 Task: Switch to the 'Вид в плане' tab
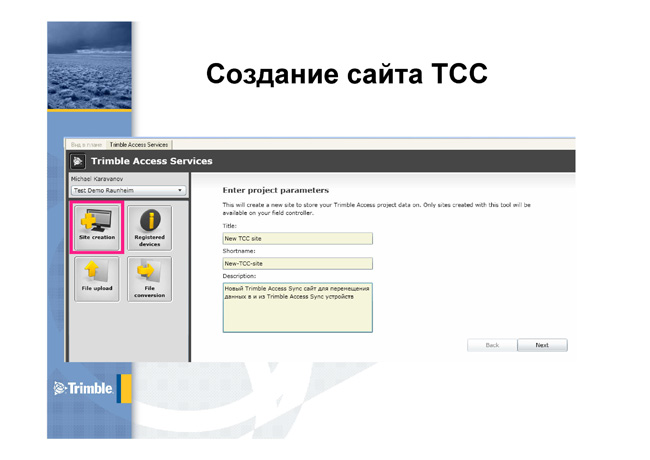(x=86, y=145)
